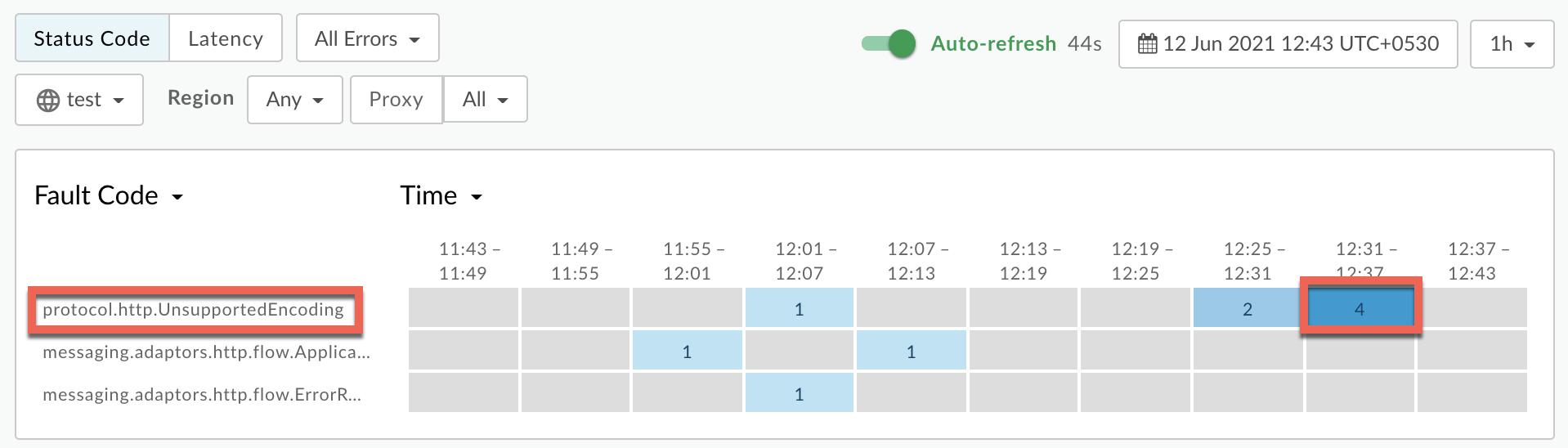Click UnsupportedEncoding cell for 12:01 – 12:07
Viewport: 1568px width, 448px height.
coord(799,310)
